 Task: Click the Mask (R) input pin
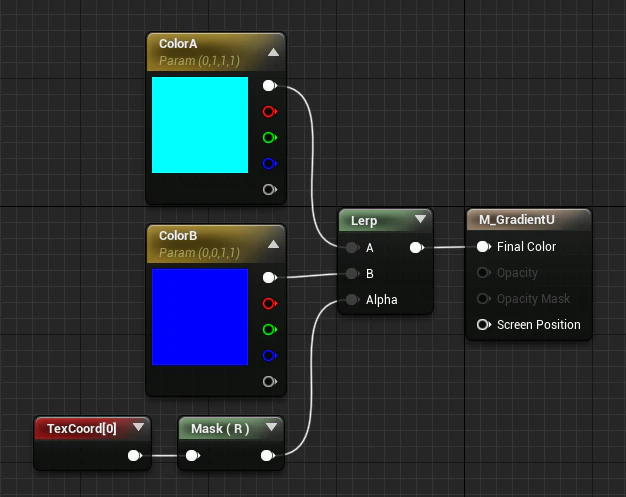(x=193, y=455)
